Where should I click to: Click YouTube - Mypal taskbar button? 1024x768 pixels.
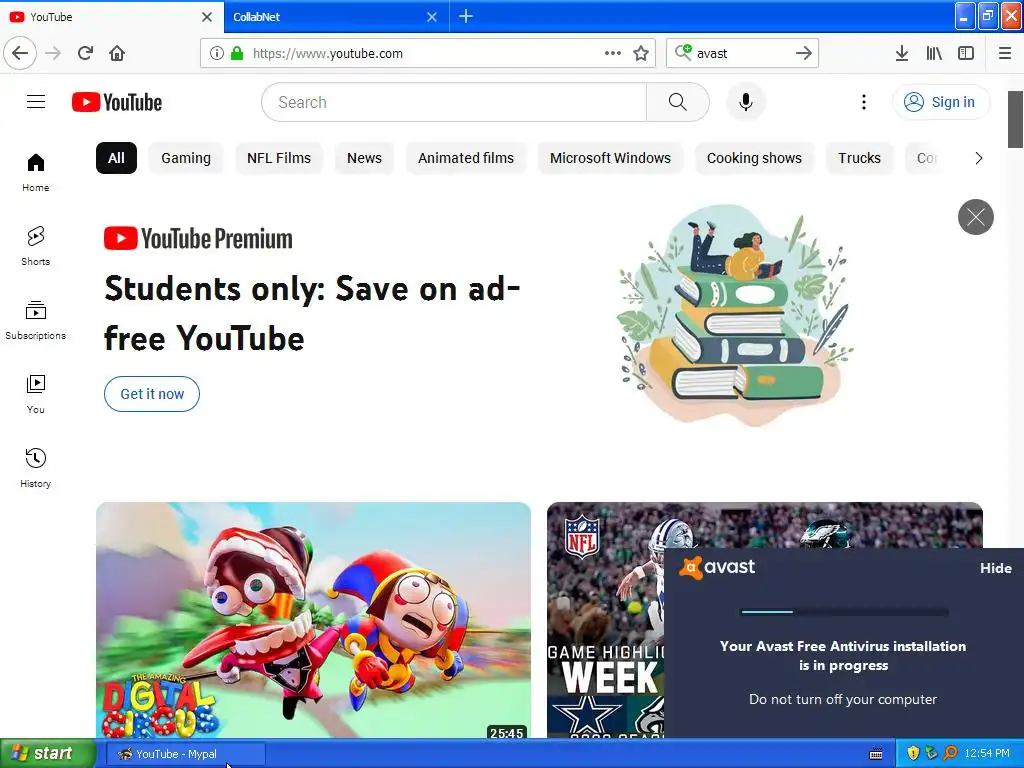pyautogui.click(x=185, y=754)
